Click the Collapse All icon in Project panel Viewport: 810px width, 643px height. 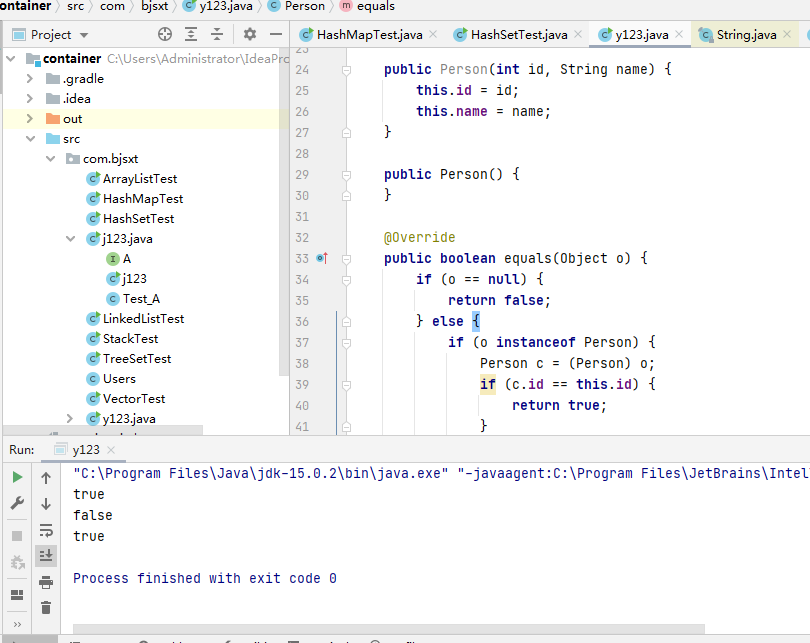[217, 35]
